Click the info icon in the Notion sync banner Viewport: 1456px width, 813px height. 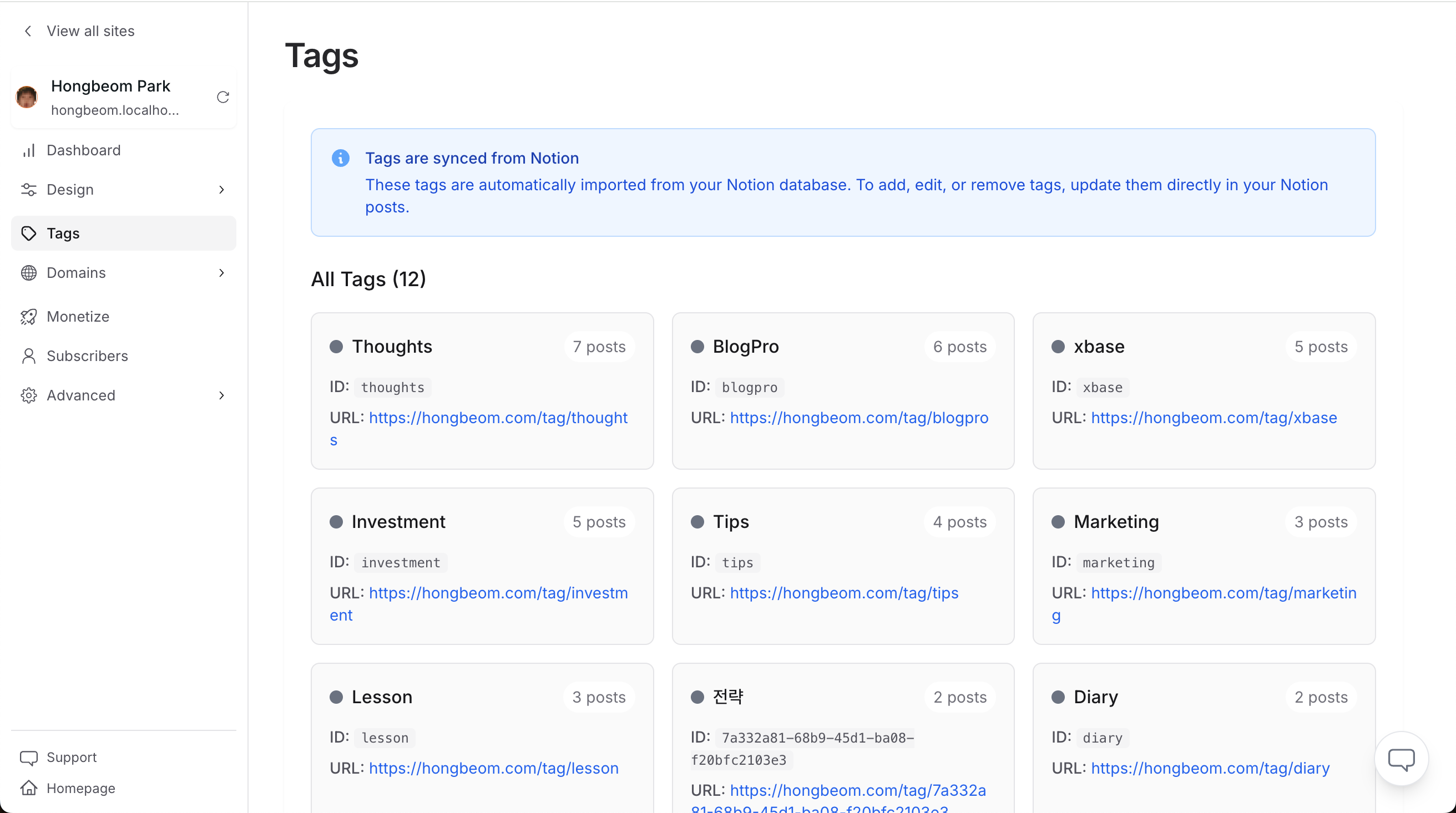[340, 158]
